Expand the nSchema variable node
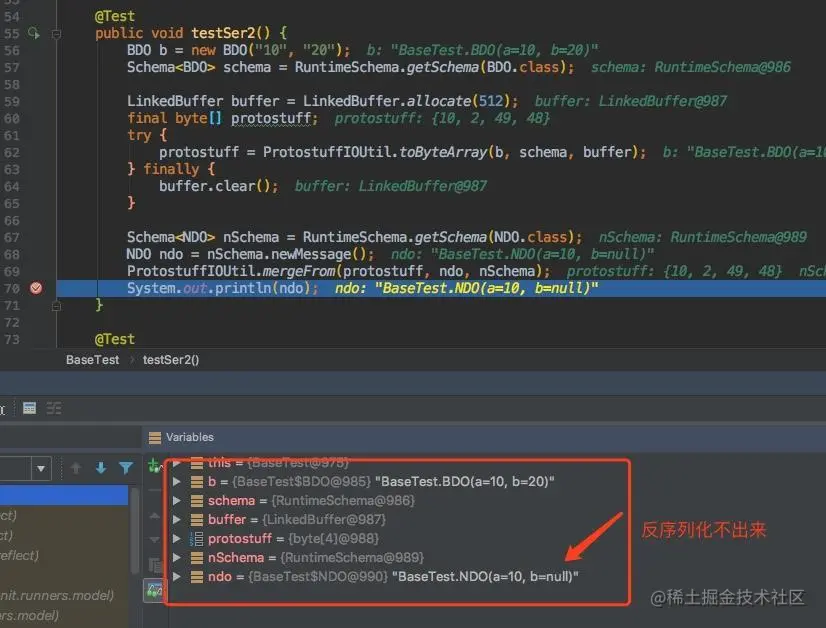The height and width of the screenshot is (628, 826). [177, 557]
